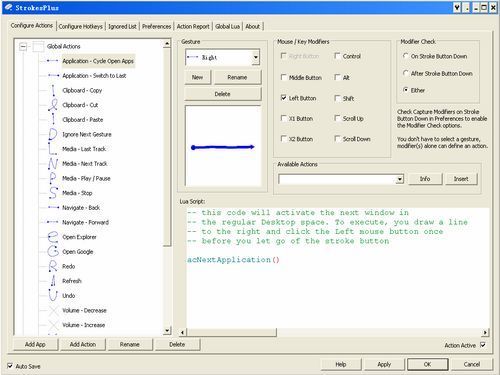The image size is (500, 375).
Task: Click the action tree scroll down arrow
Action: [167, 331]
